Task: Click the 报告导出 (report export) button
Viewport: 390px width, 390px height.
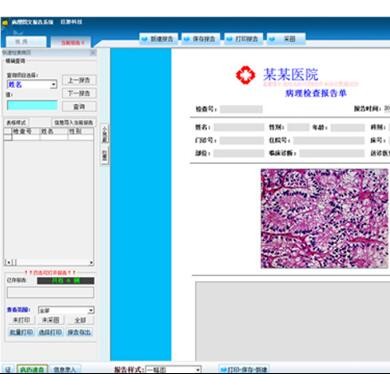Action: pos(79,332)
